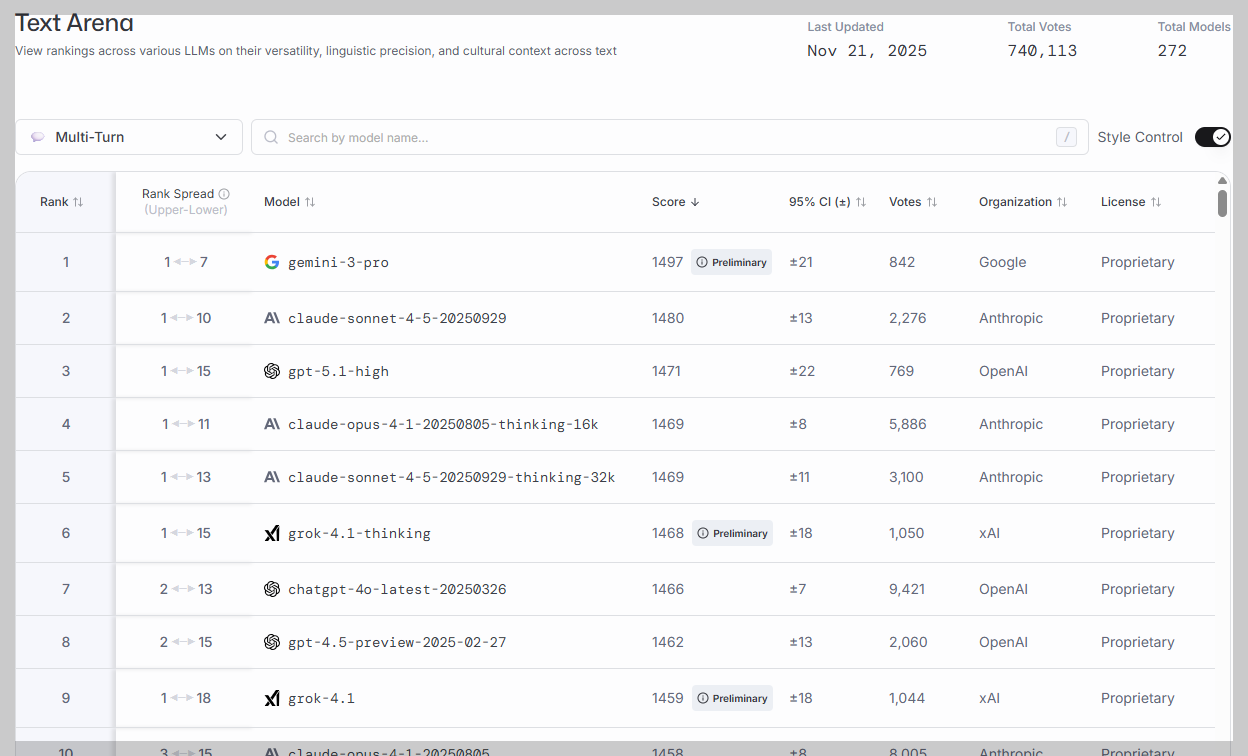Click the Search by model name field
The height and width of the screenshot is (756, 1248).
pos(669,137)
